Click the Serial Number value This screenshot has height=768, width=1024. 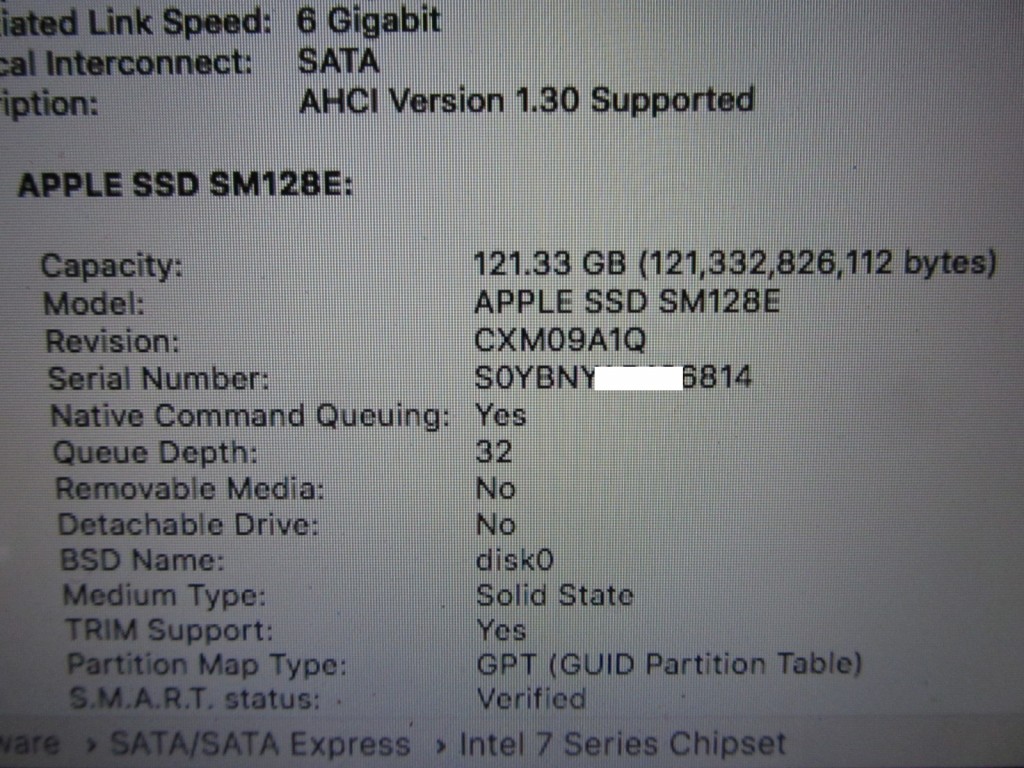[613, 377]
